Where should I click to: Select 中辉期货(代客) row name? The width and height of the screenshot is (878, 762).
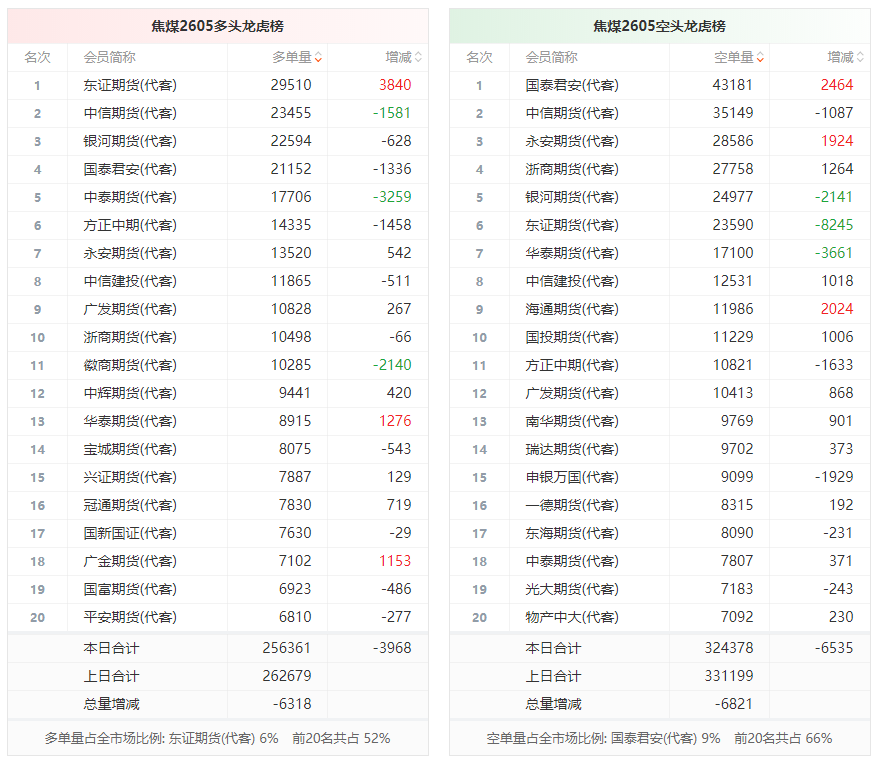click(130, 393)
